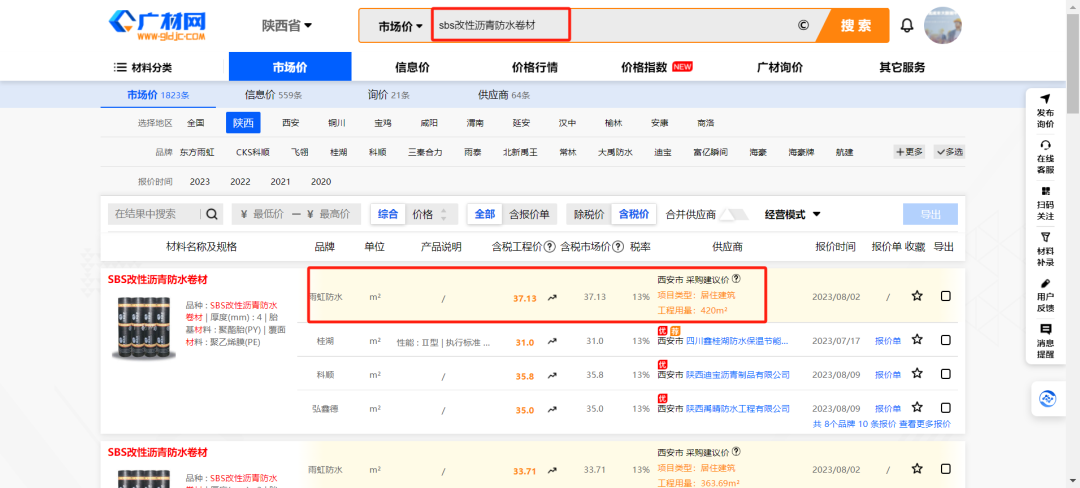Image resolution: width=1080 pixels, height=488 pixels.
Task: Toggle the 合并供应商 switch
Action: 734,214
